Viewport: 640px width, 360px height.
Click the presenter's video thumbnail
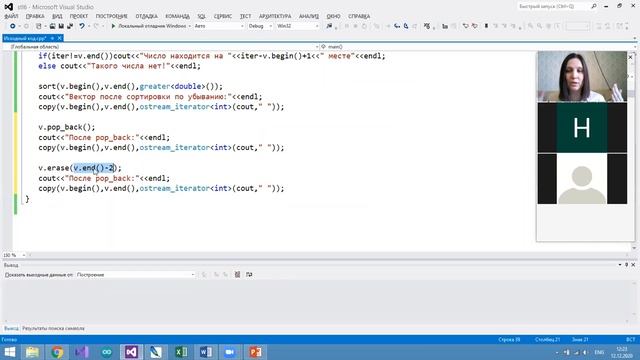pyautogui.click(x=582, y=76)
